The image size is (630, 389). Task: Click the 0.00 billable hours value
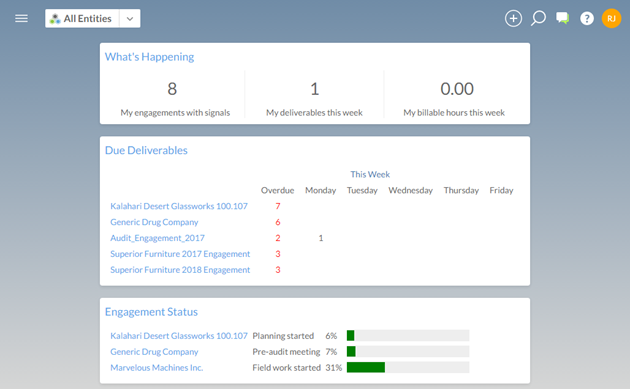click(x=457, y=89)
